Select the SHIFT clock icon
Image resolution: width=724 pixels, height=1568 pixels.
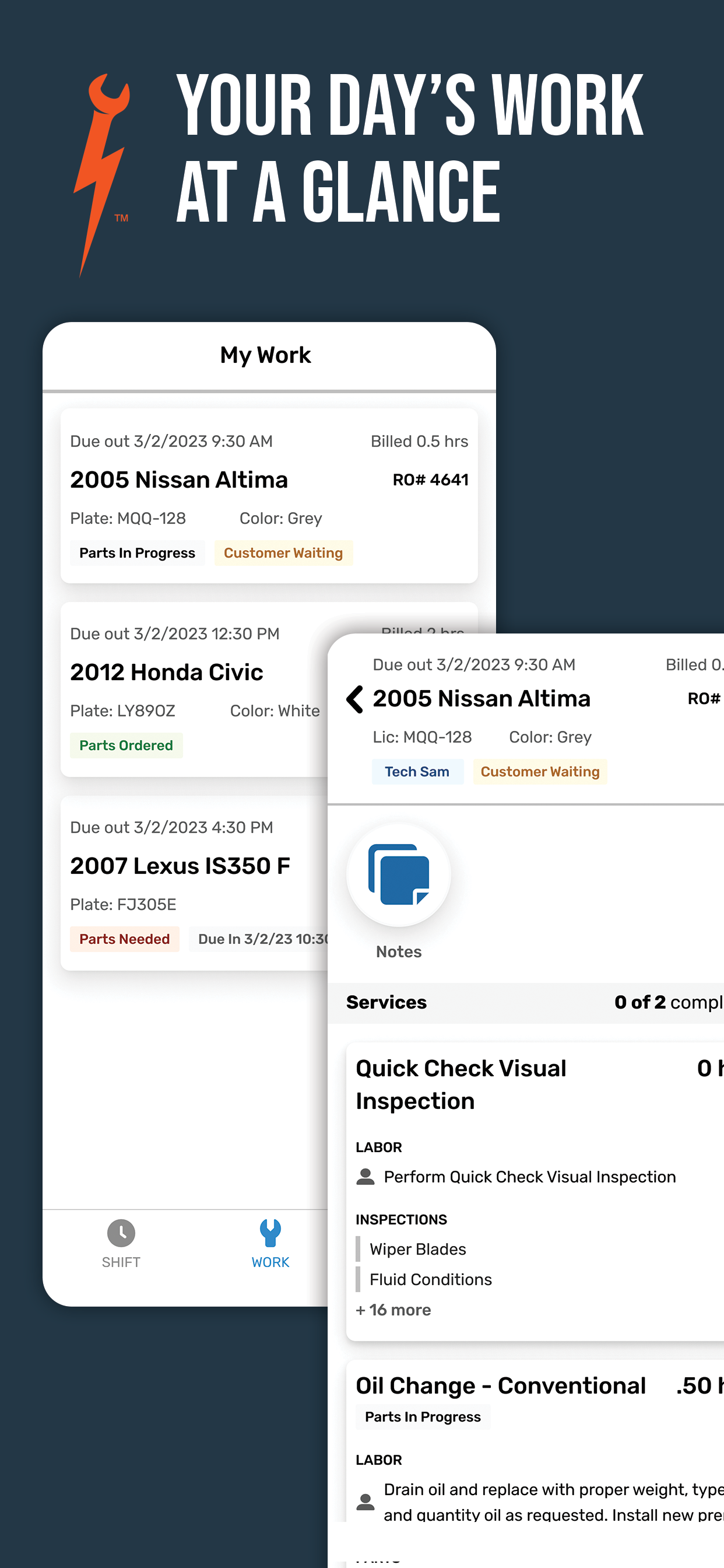tap(121, 1233)
